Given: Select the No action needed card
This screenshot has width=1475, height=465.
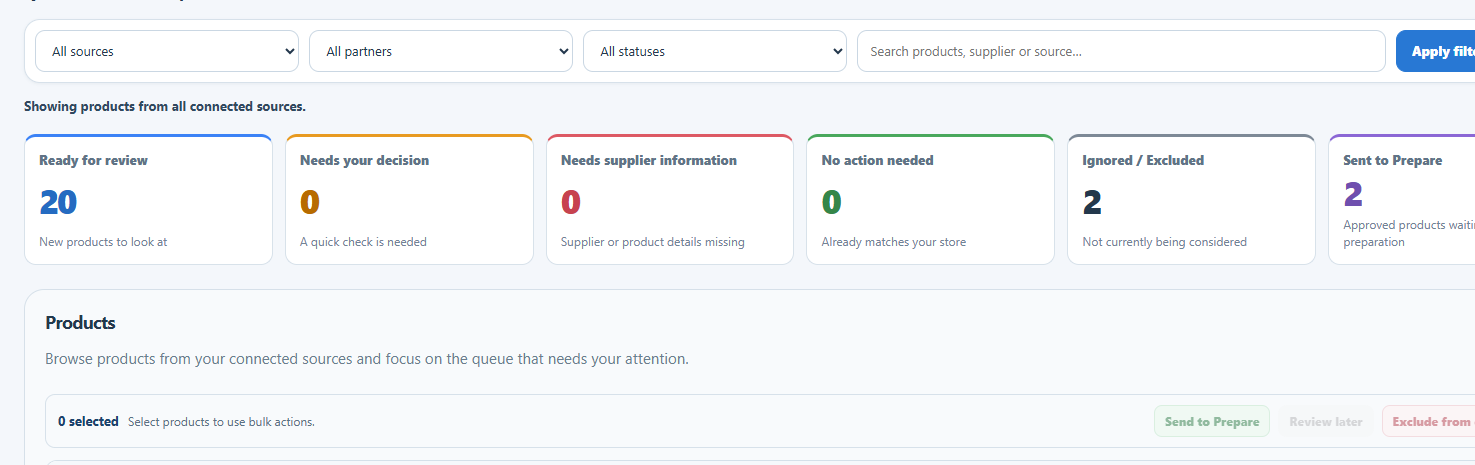Looking at the screenshot, I should tap(930, 200).
